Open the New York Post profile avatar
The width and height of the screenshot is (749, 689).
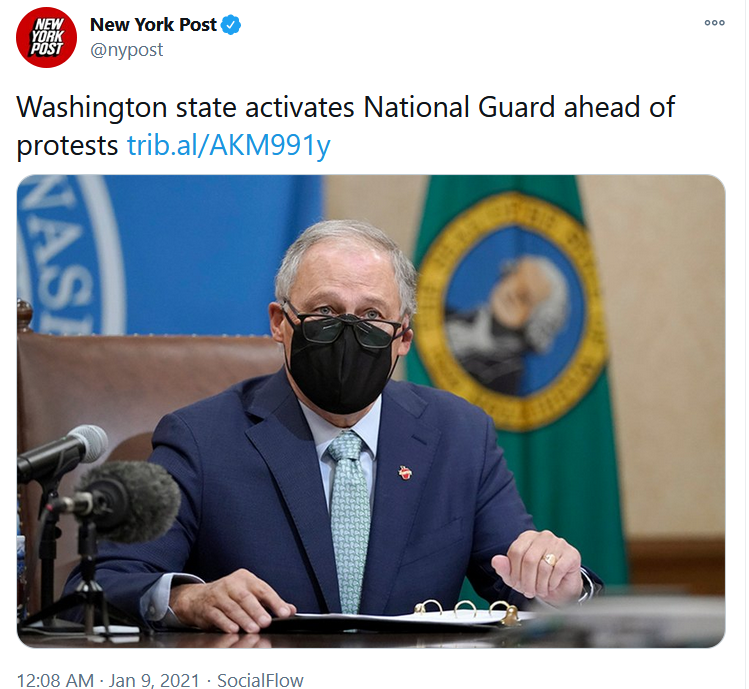tap(46, 37)
